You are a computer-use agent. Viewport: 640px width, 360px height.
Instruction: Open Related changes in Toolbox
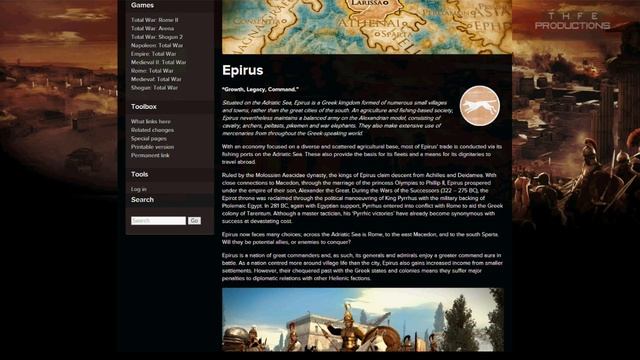click(x=152, y=130)
